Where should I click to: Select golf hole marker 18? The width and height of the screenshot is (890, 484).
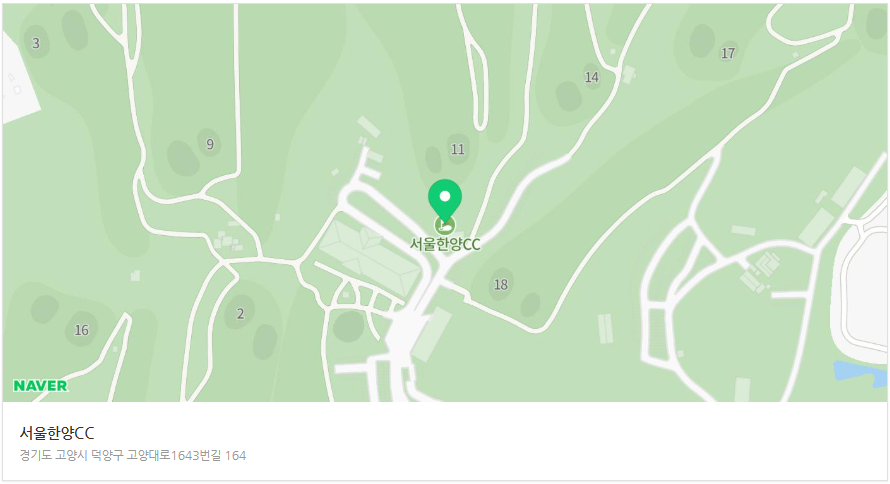(501, 285)
